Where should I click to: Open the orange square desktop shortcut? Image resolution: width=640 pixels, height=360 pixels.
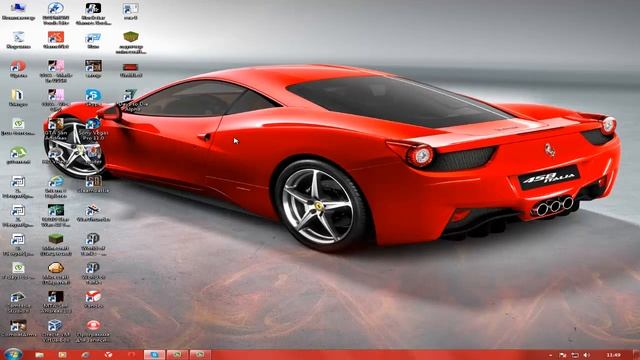(56, 37)
